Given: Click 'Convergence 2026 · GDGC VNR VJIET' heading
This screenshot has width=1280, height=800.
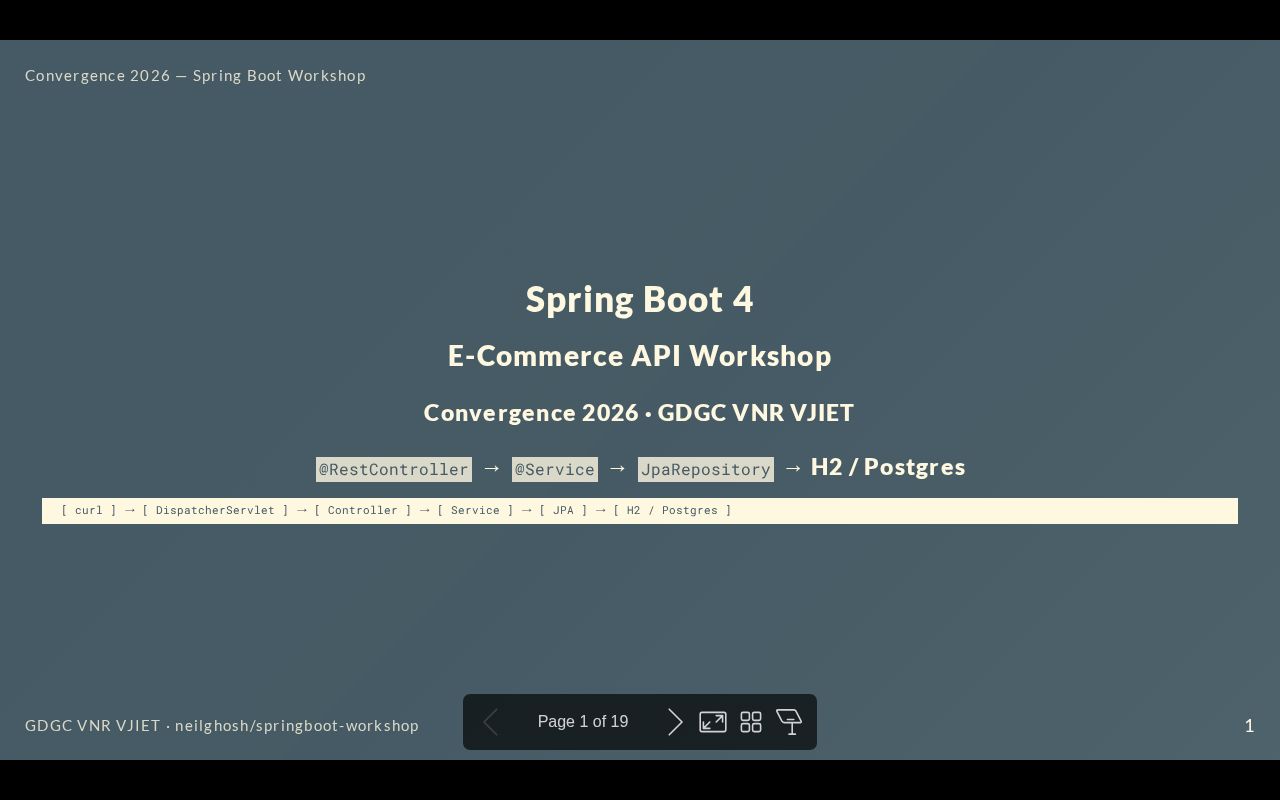Looking at the screenshot, I should tap(639, 413).
